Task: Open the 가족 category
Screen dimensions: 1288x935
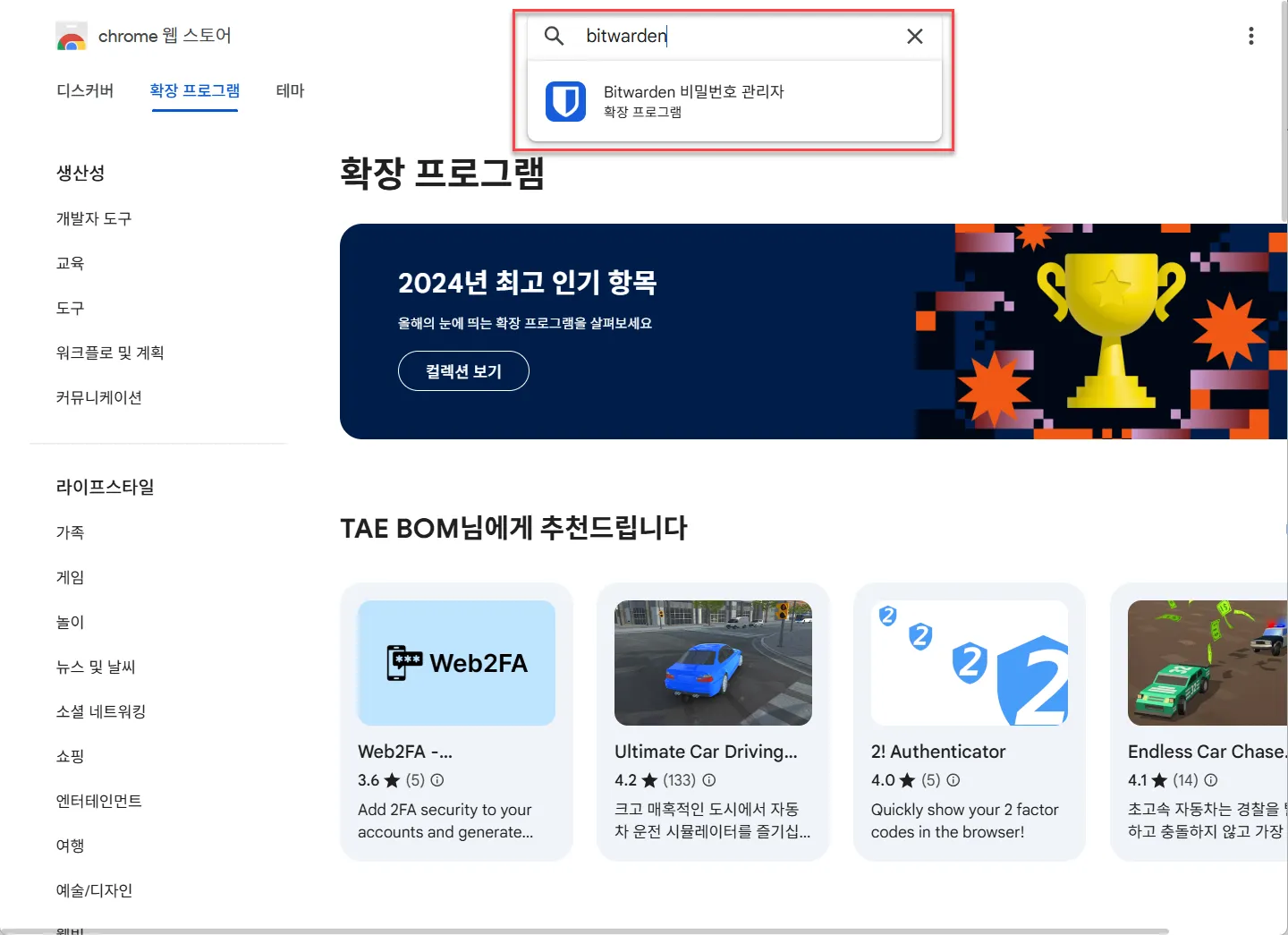Action: point(70,532)
